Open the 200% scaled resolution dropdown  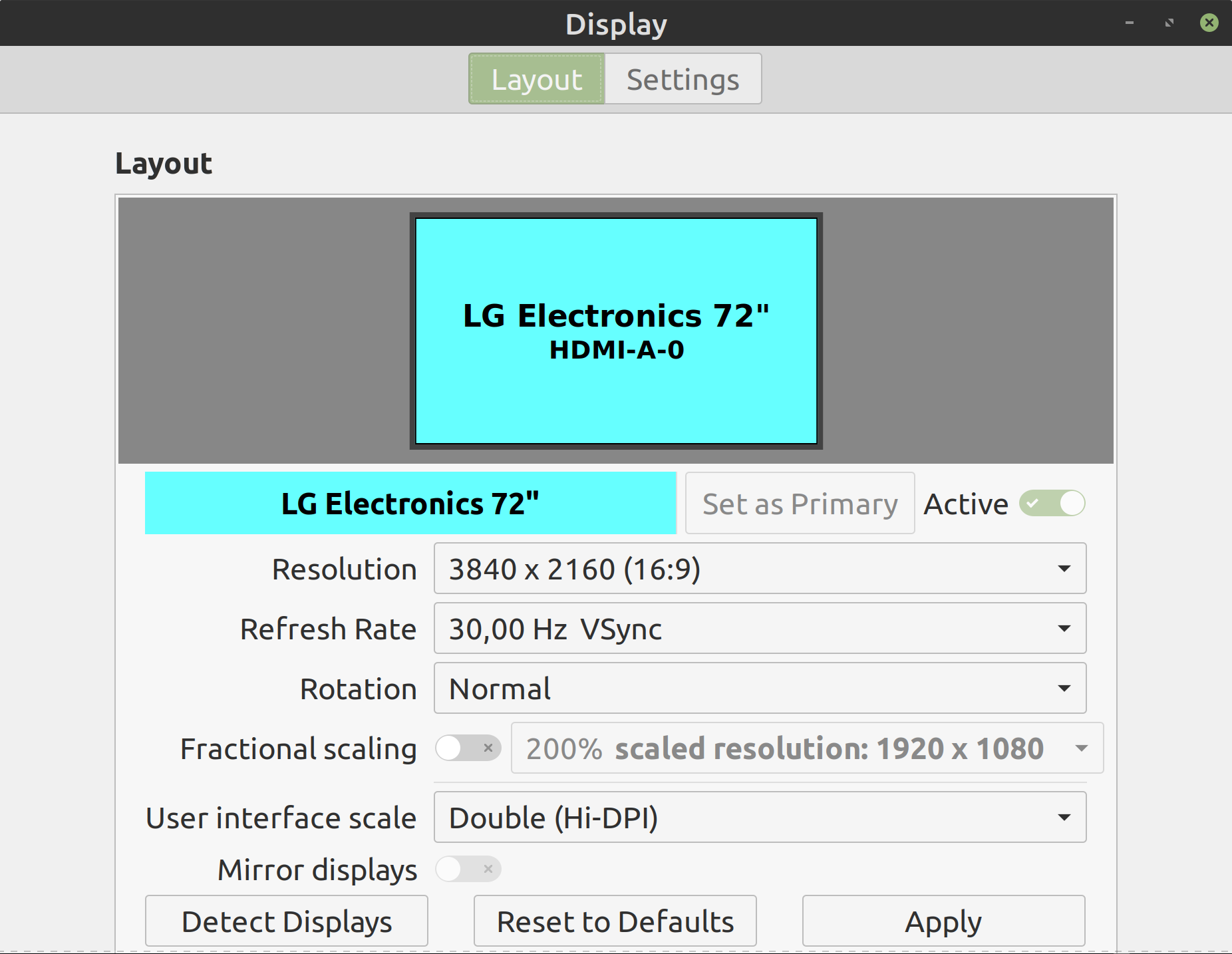807,748
